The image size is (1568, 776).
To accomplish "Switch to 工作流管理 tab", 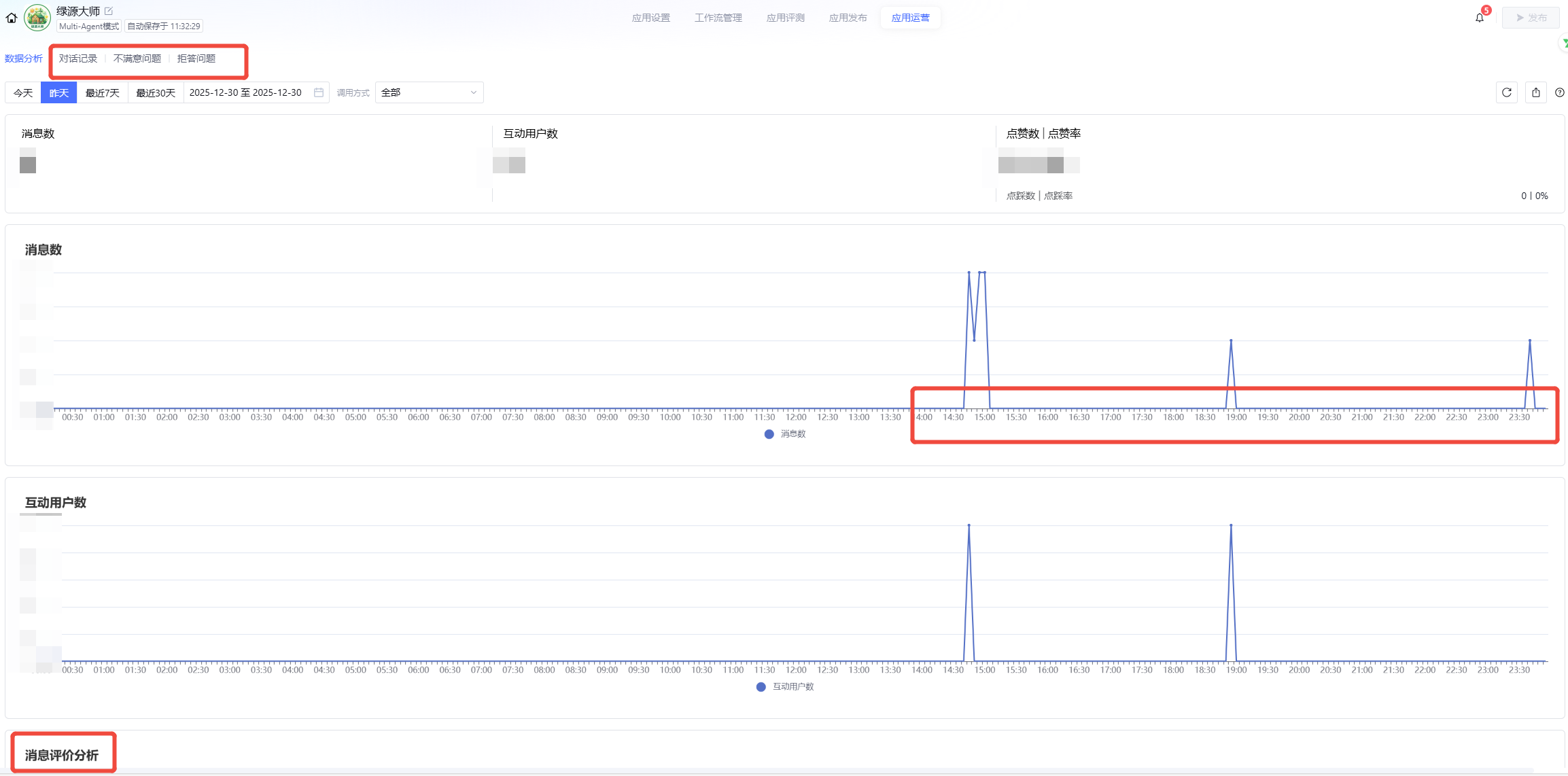I will click(x=718, y=18).
